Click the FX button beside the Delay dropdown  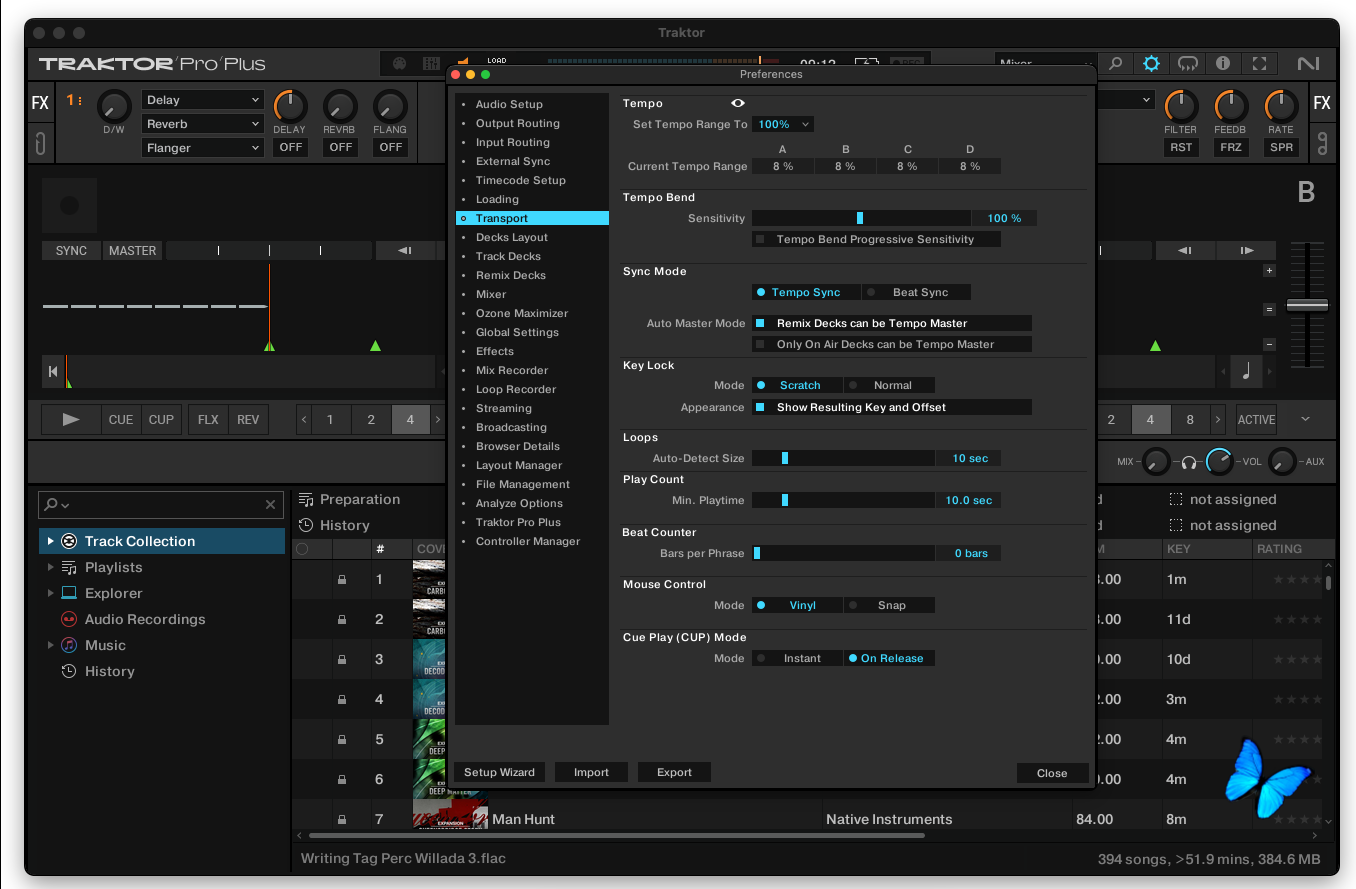40,103
